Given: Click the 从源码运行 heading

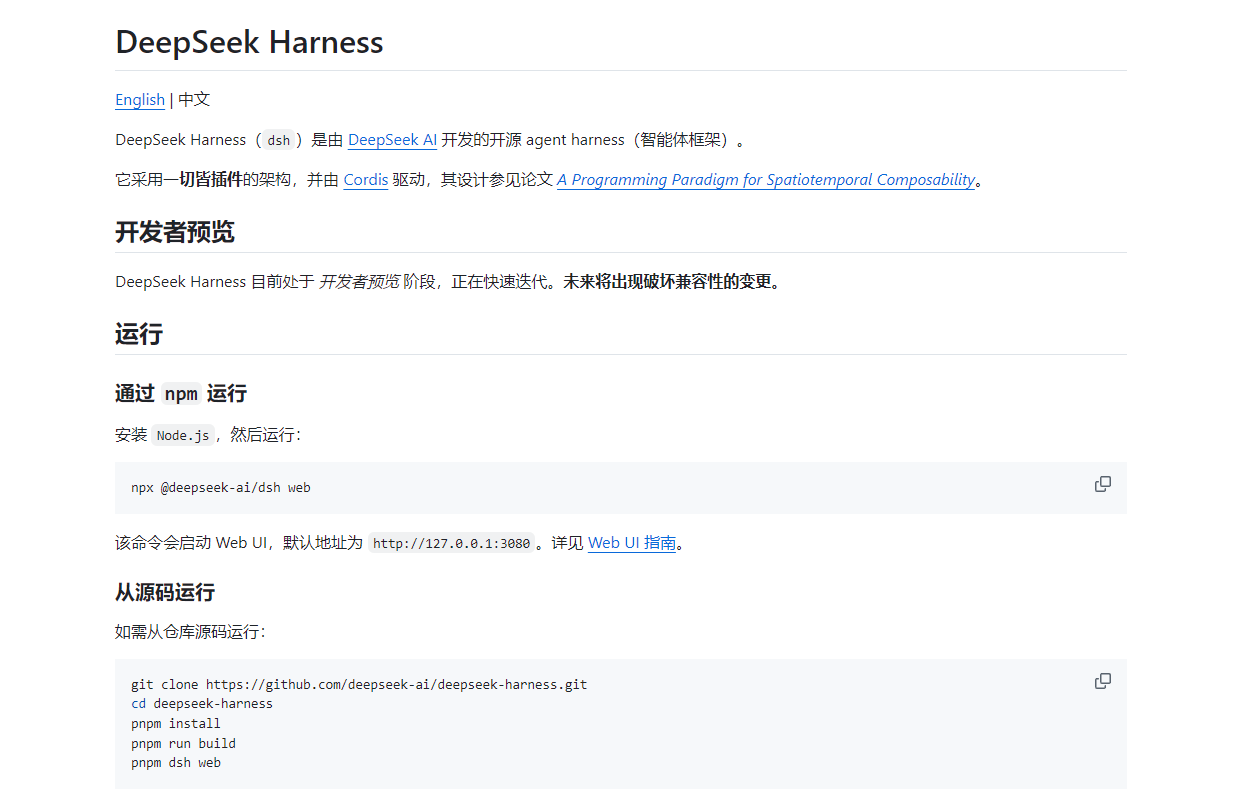Looking at the screenshot, I should (x=165, y=592).
